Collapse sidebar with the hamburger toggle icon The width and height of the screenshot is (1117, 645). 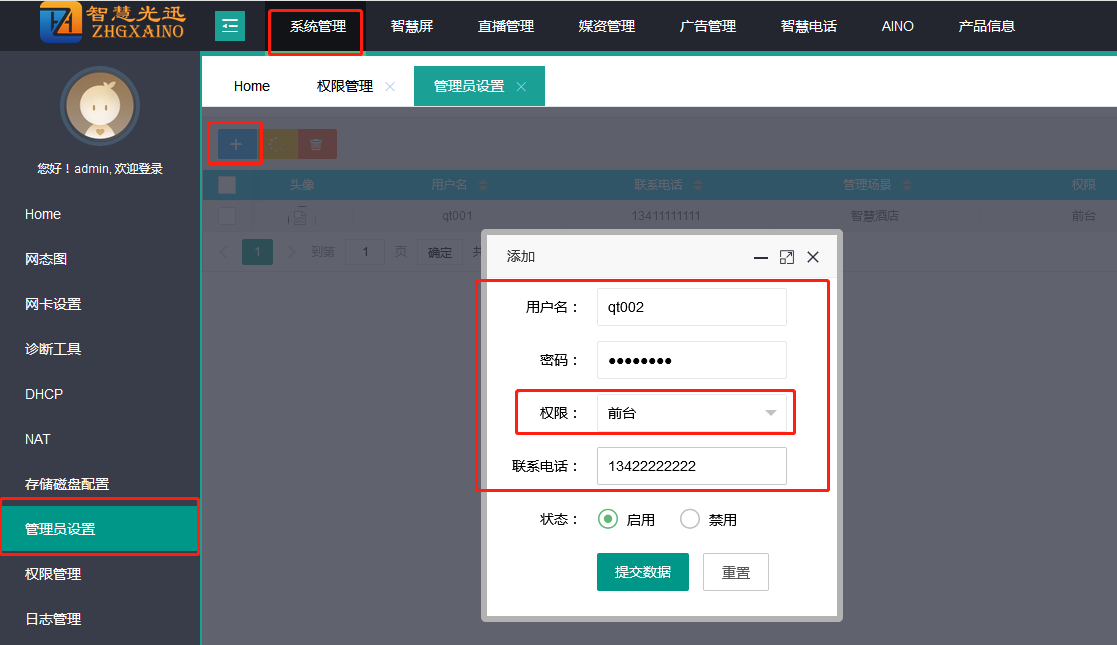click(x=230, y=26)
